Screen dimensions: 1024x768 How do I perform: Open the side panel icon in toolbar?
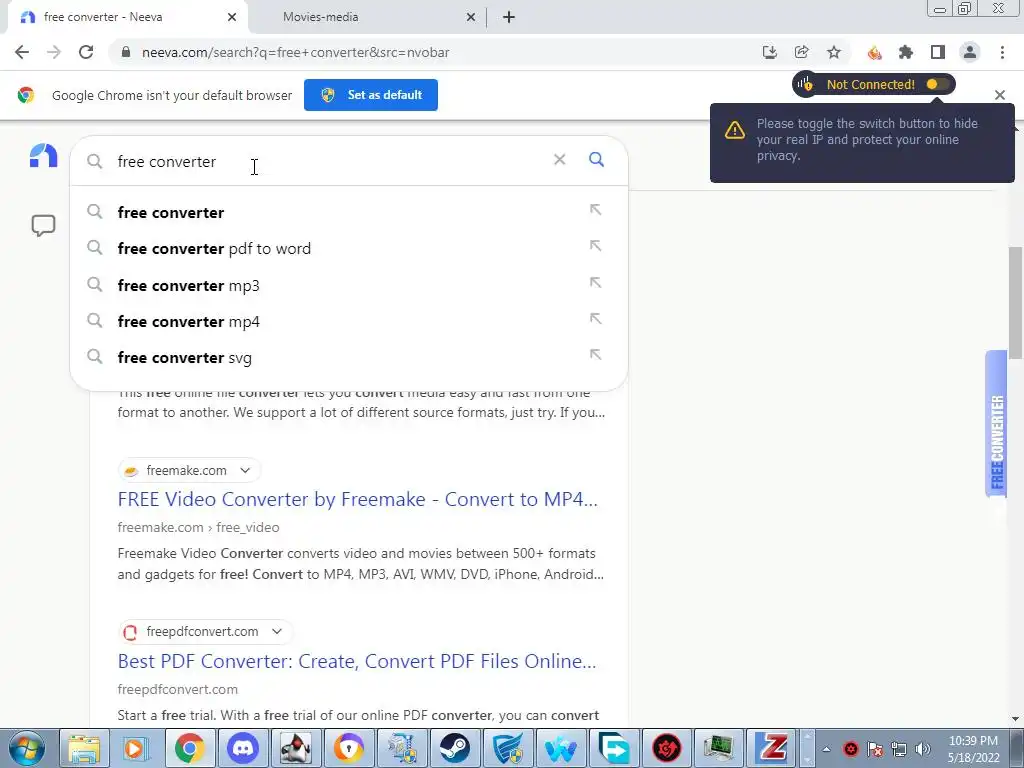938,52
